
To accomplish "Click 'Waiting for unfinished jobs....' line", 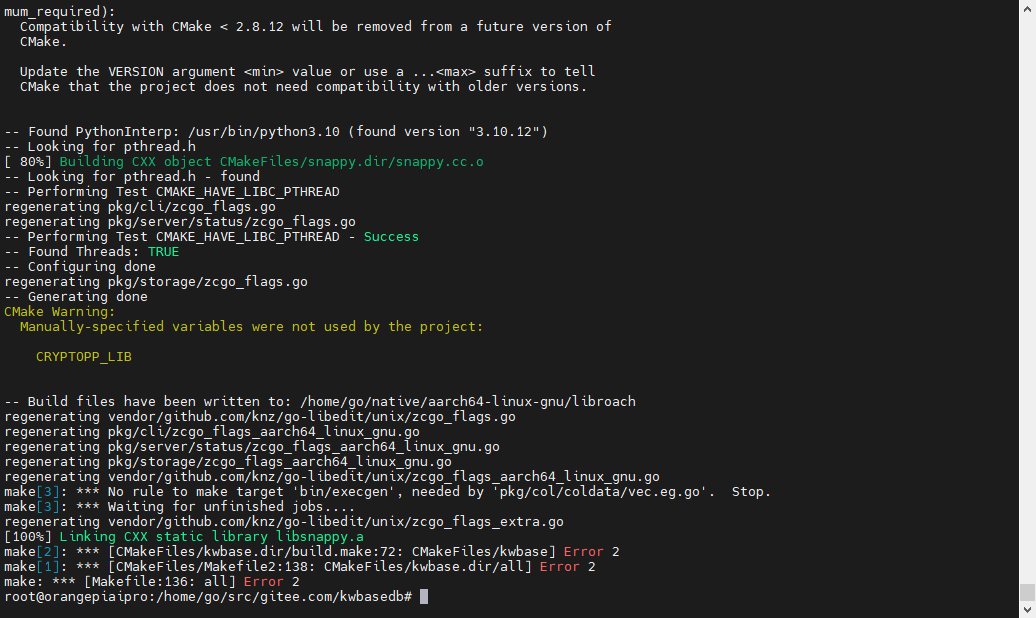I will (x=179, y=507).
